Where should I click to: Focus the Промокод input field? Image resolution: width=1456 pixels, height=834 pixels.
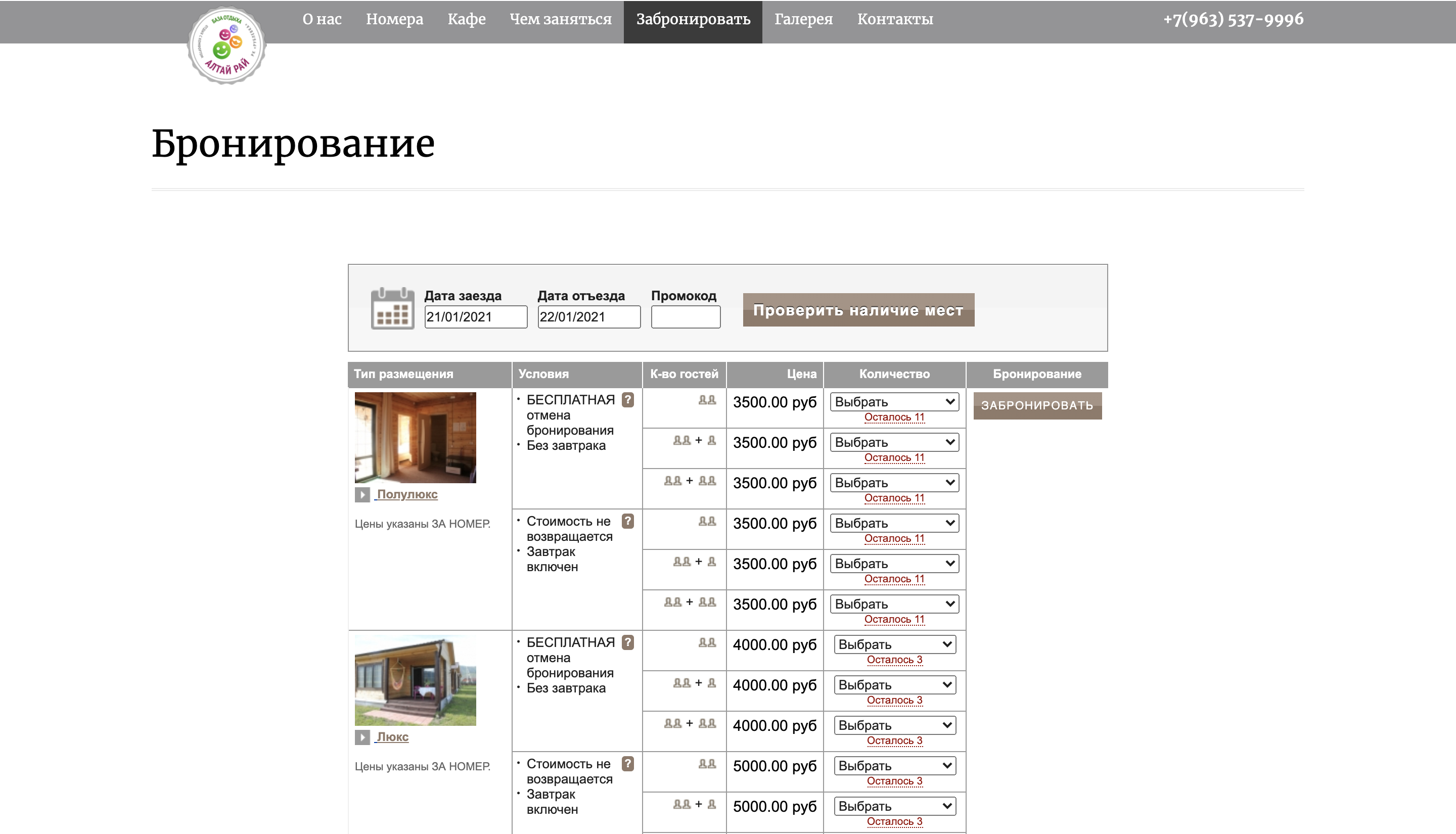(x=686, y=317)
